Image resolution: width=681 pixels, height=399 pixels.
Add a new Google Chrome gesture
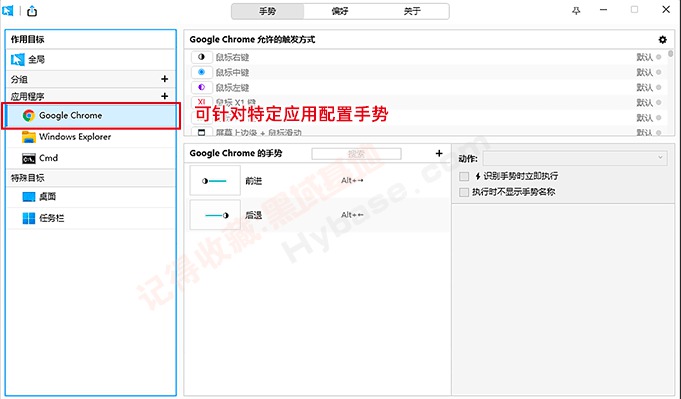[x=439, y=153]
